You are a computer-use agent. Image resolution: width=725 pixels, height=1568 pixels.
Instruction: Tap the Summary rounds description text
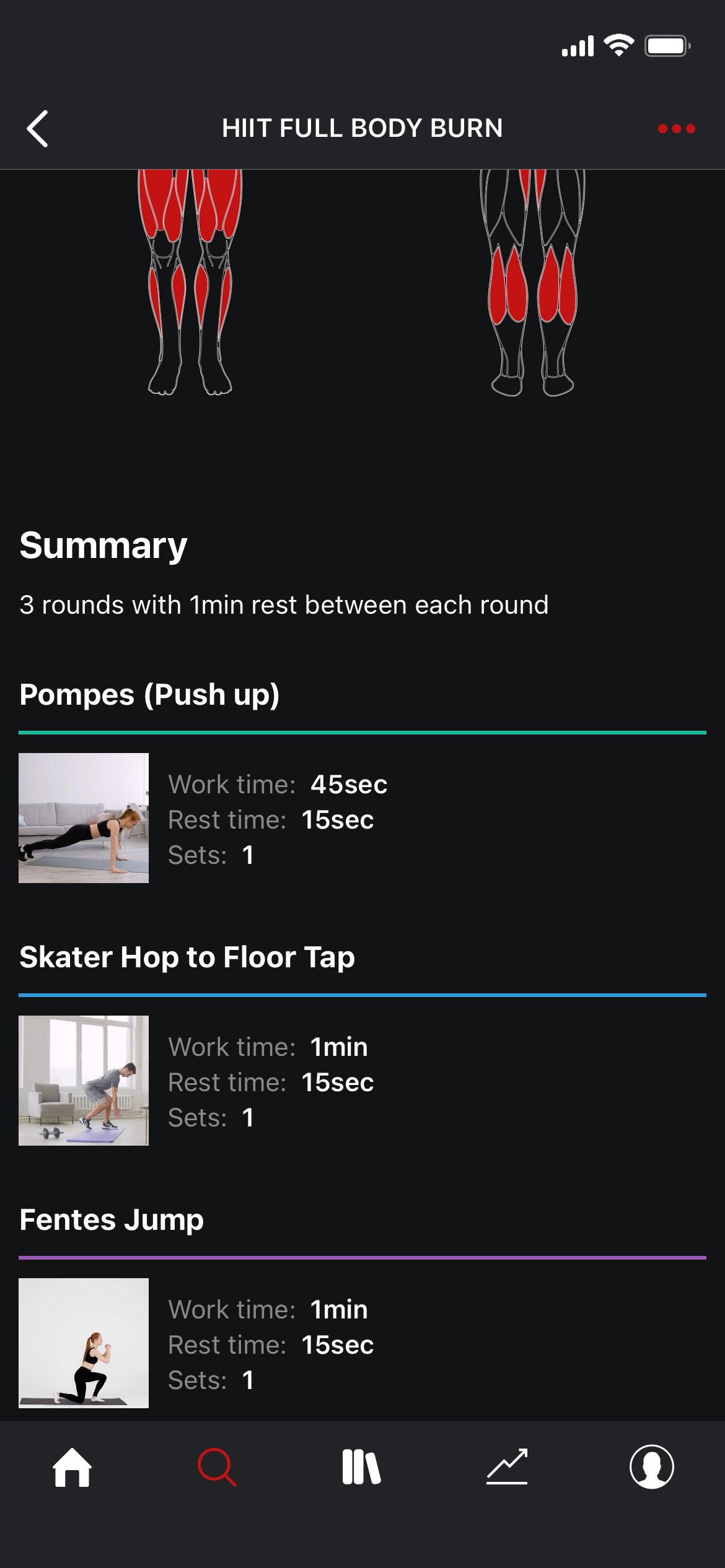(x=284, y=605)
